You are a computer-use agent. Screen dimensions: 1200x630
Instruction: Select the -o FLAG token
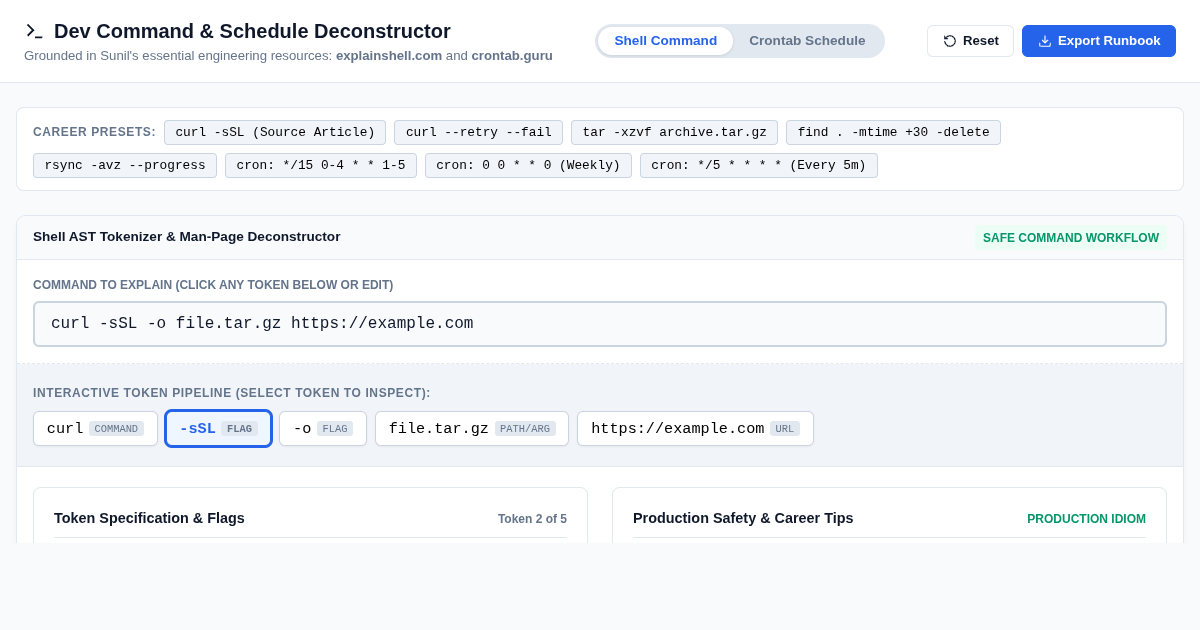coord(323,429)
